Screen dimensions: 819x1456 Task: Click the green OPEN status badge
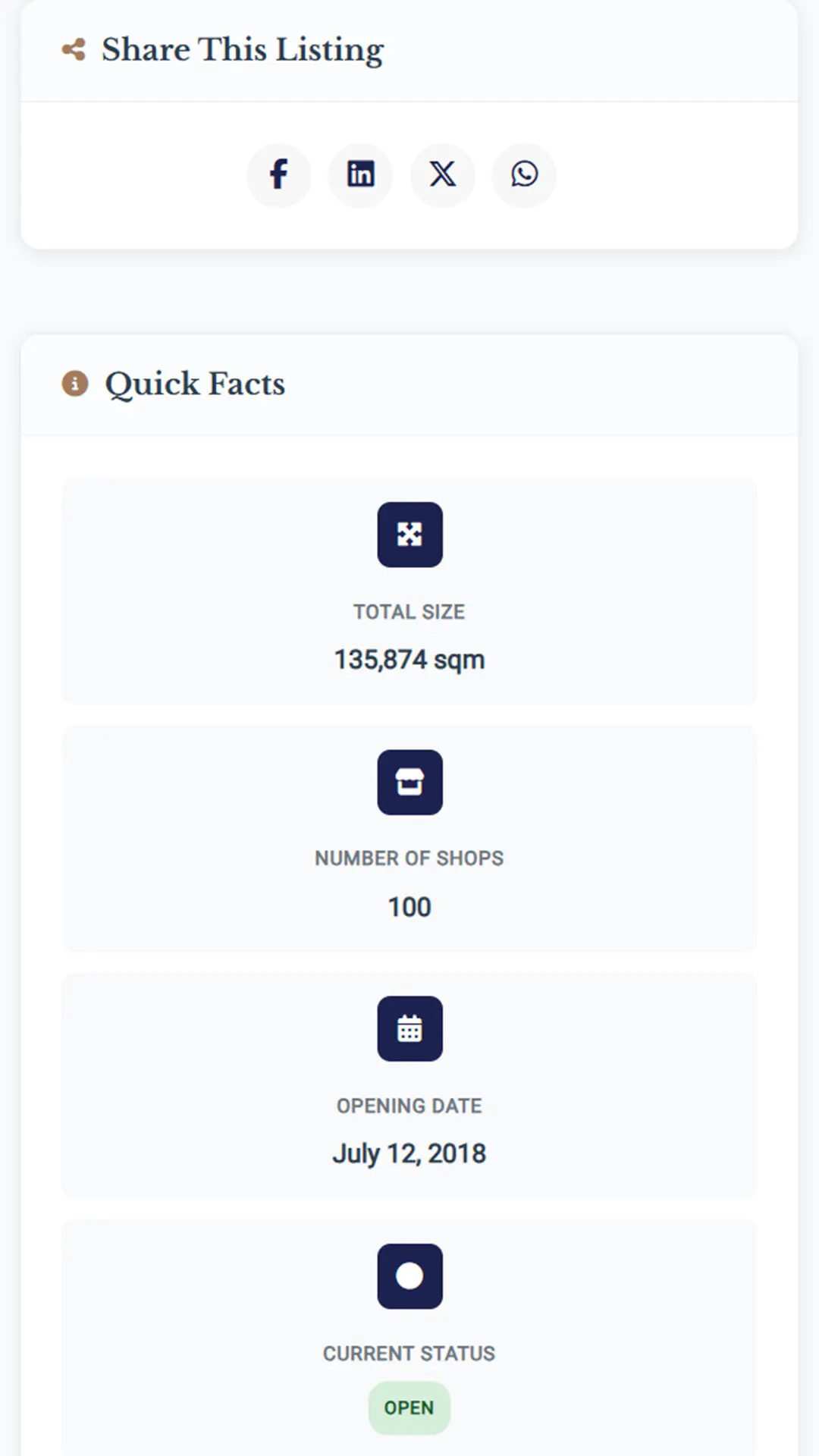pyautogui.click(x=409, y=1408)
